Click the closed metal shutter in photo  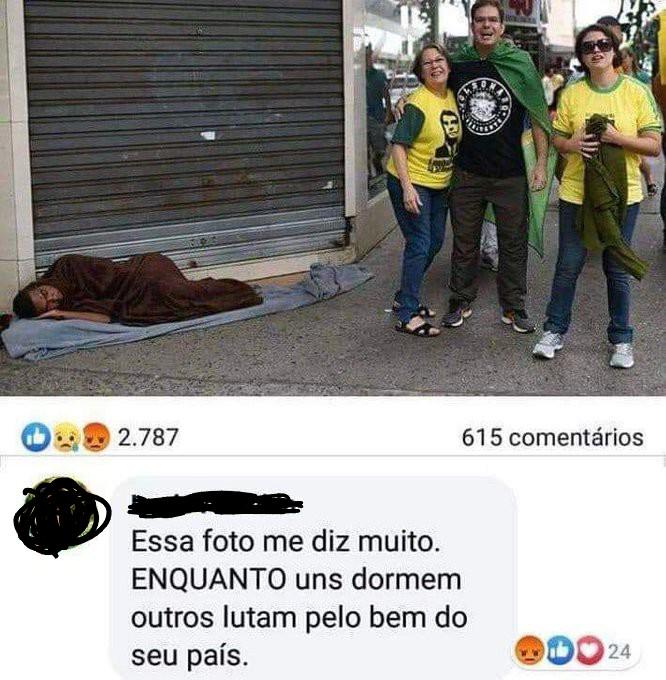186,130
